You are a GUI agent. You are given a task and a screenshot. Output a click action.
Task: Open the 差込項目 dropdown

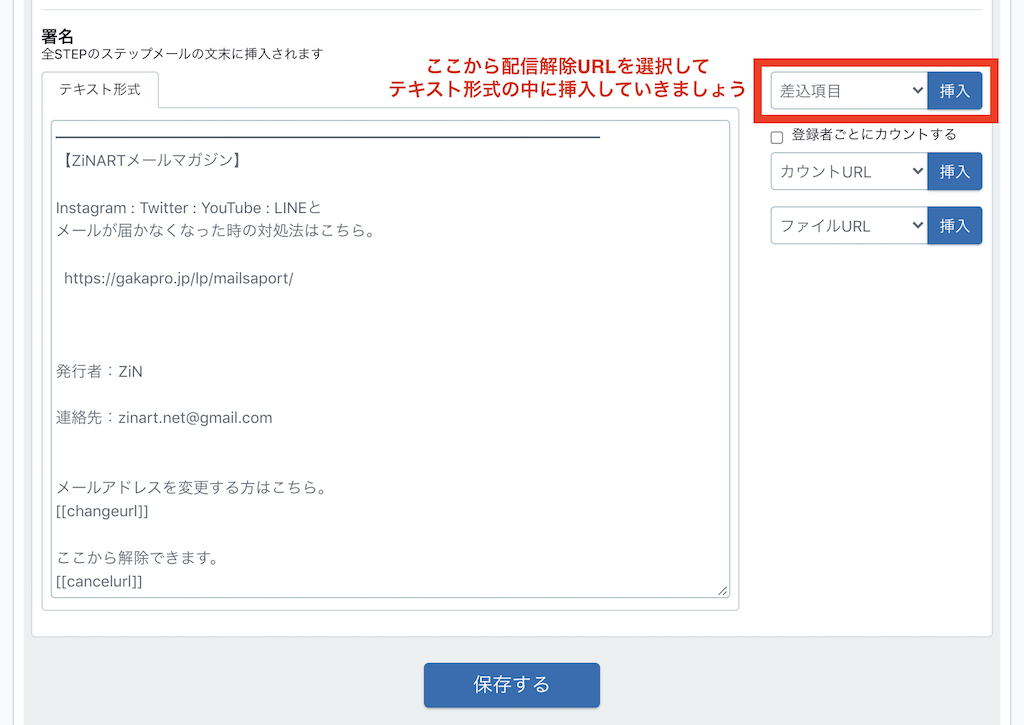(849, 91)
